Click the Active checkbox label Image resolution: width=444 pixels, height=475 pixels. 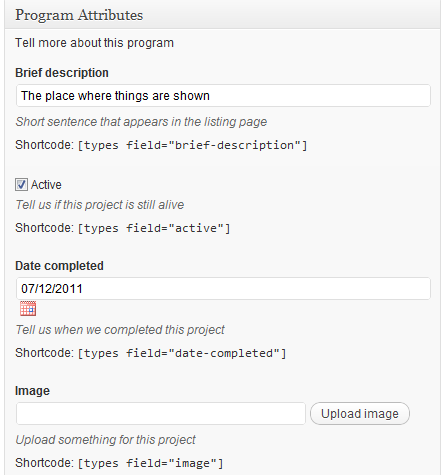46,185
